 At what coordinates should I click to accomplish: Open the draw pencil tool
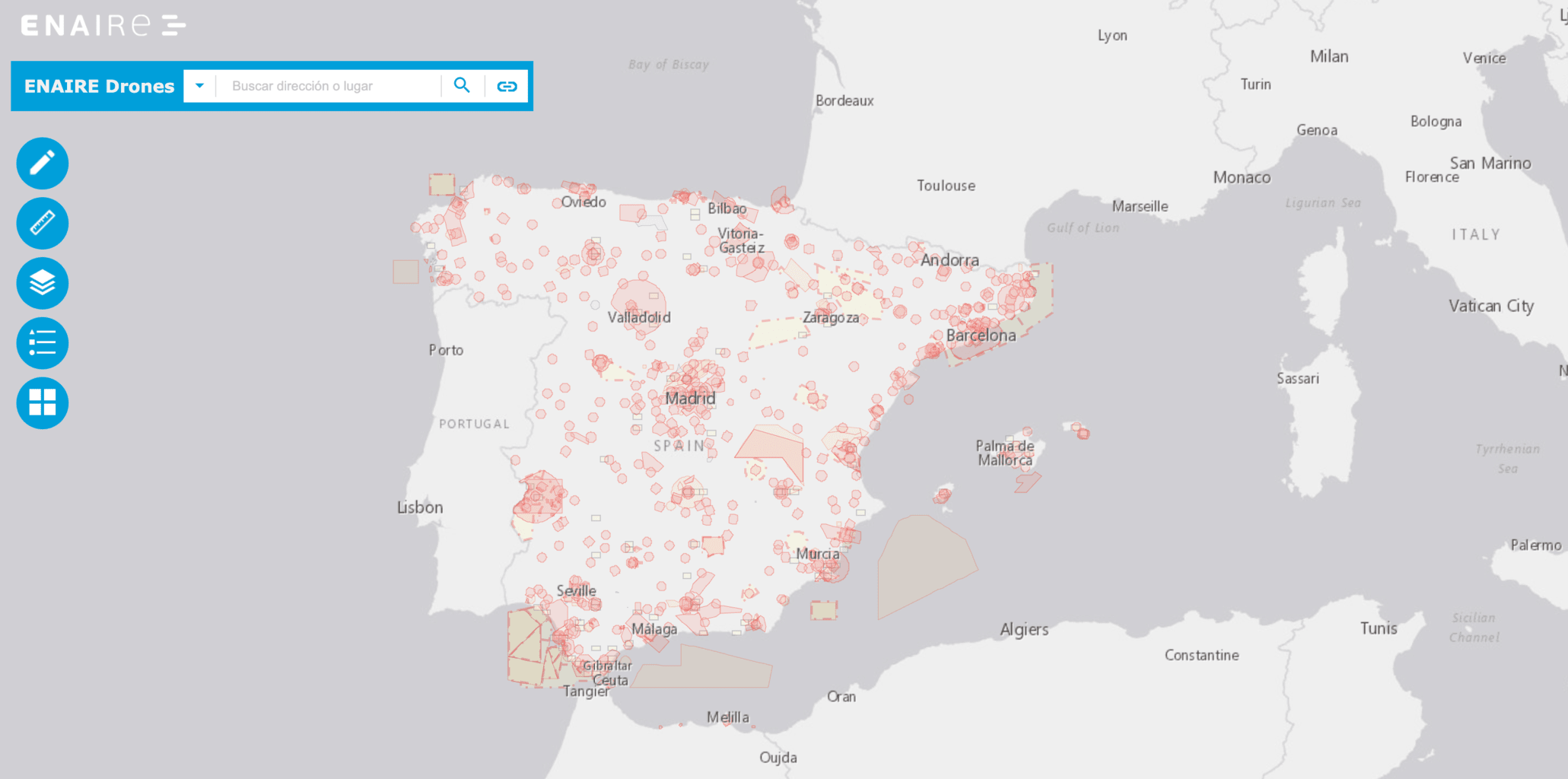coord(43,164)
